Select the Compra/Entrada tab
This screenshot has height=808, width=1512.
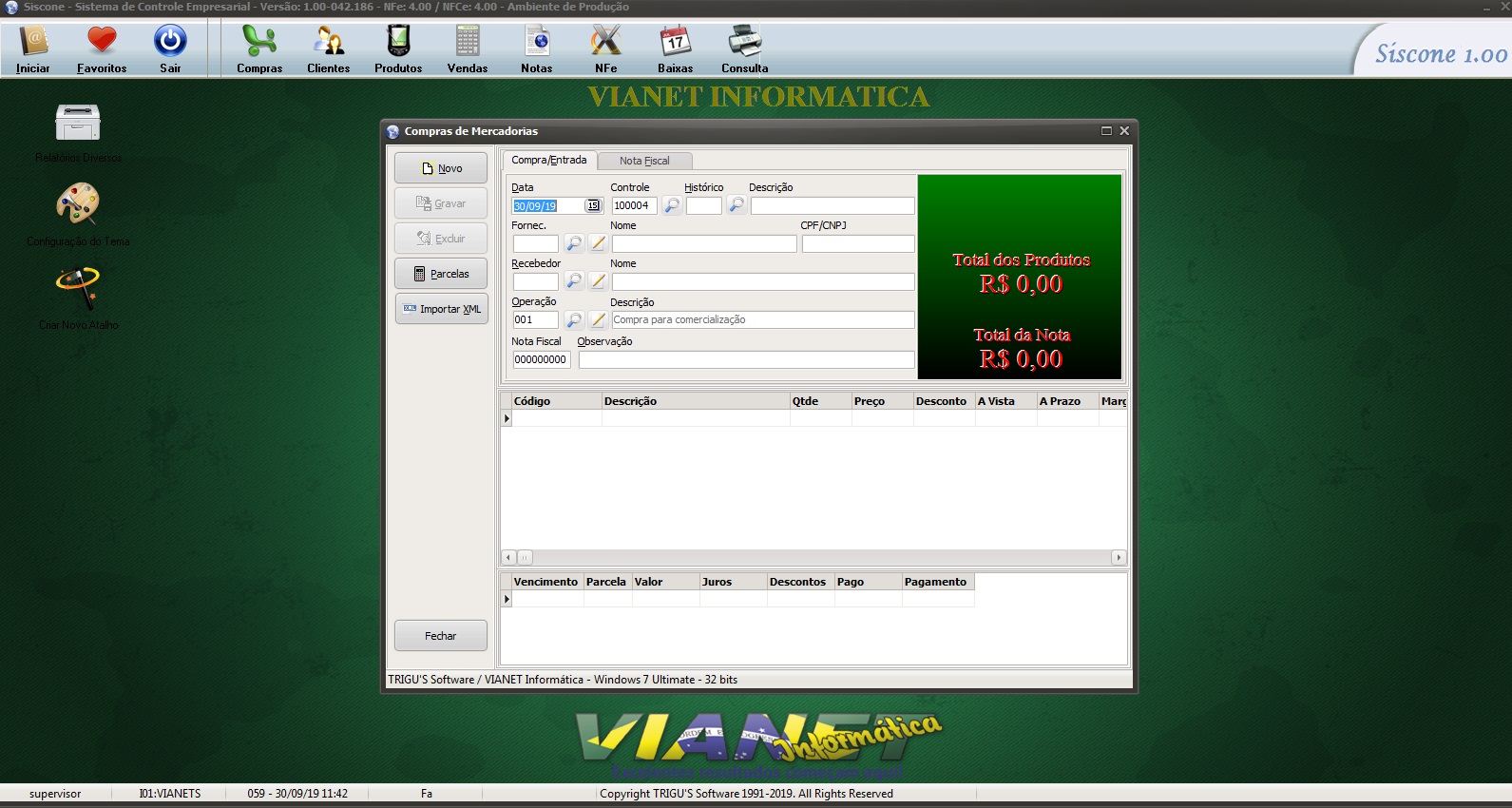(x=549, y=160)
